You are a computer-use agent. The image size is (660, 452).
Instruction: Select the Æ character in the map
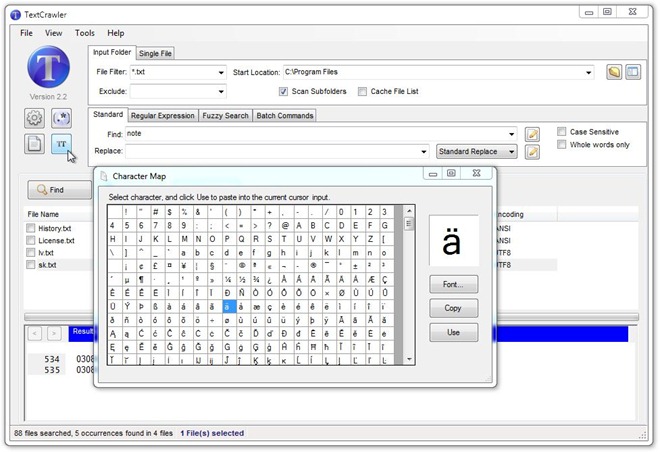pos(370,279)
